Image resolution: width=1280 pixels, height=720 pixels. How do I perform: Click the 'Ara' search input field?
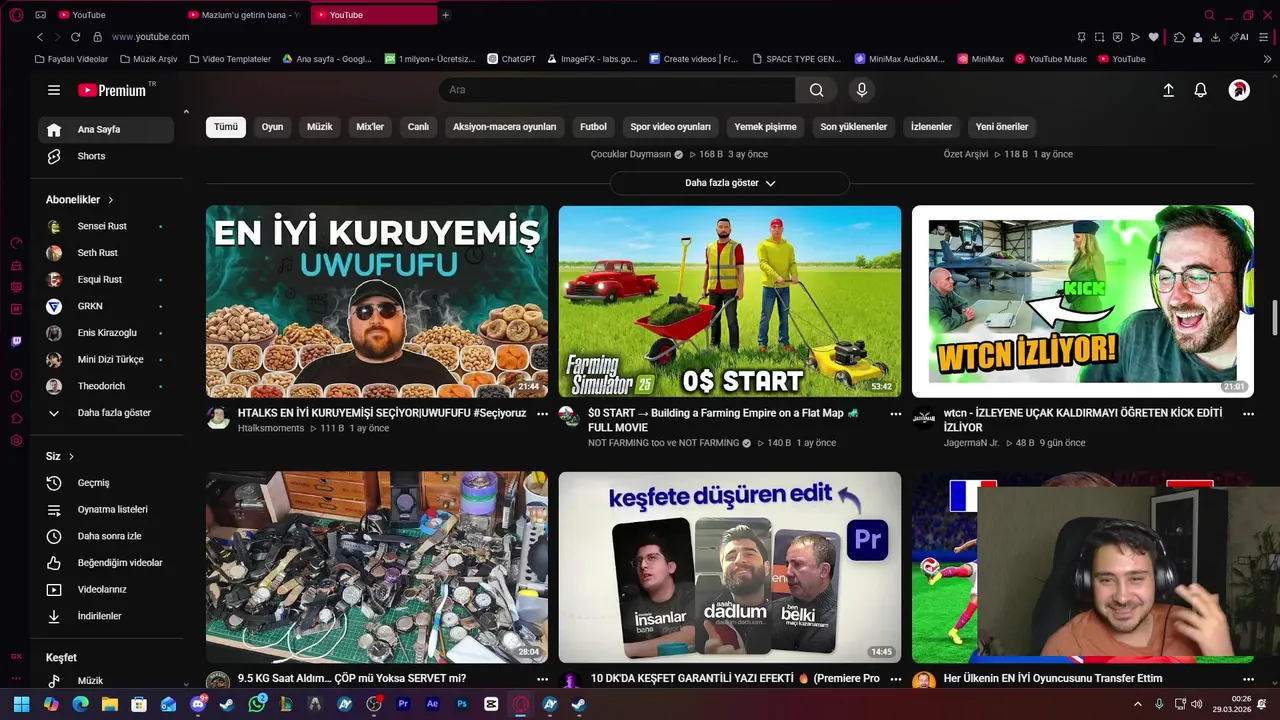point(617,90)
